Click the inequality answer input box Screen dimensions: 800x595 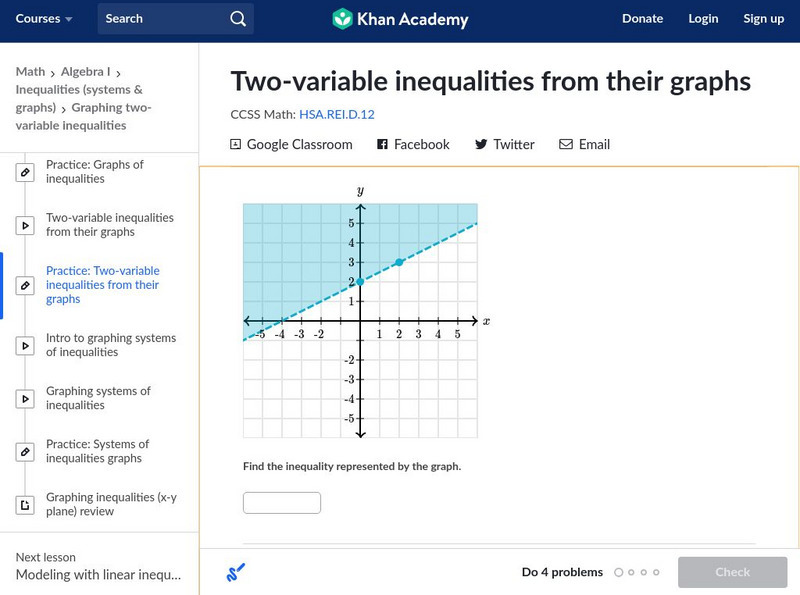pos(282,503)
